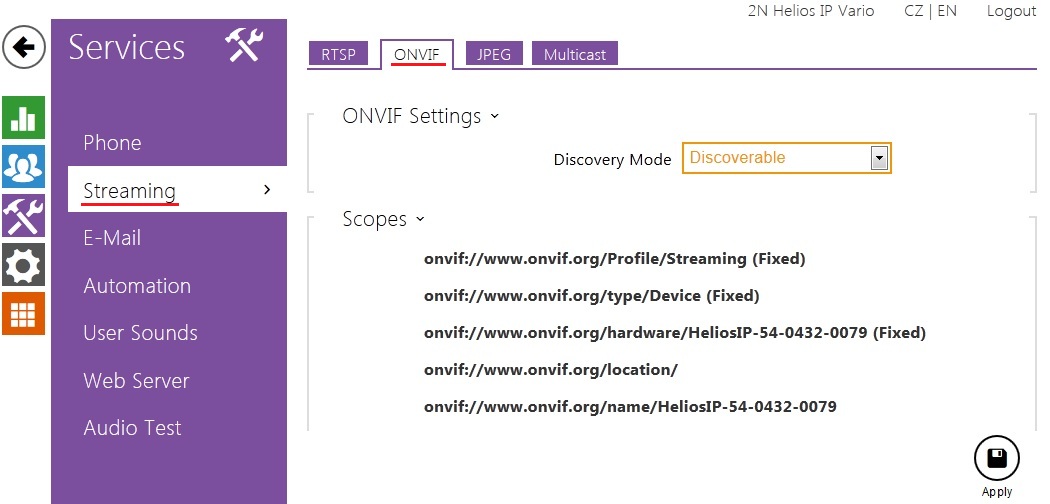This screenshot has width=1050, height=504.
Task: Open the orange grid icon
Action: click(x=23, y=313)
